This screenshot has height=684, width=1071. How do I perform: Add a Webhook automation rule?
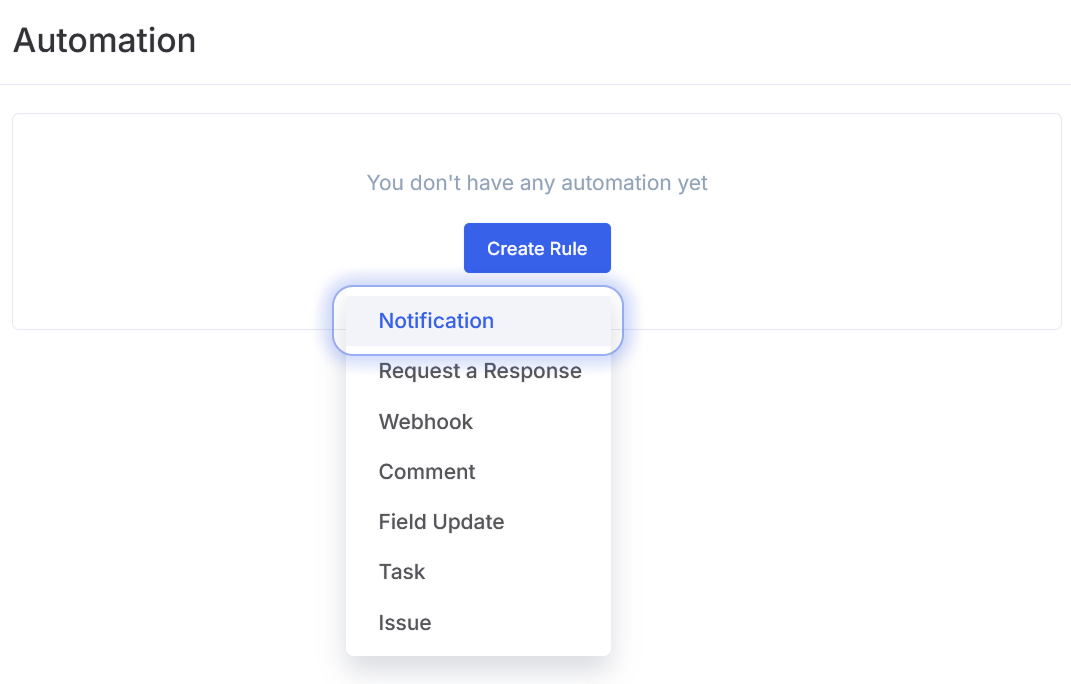[x=426, y=422]
